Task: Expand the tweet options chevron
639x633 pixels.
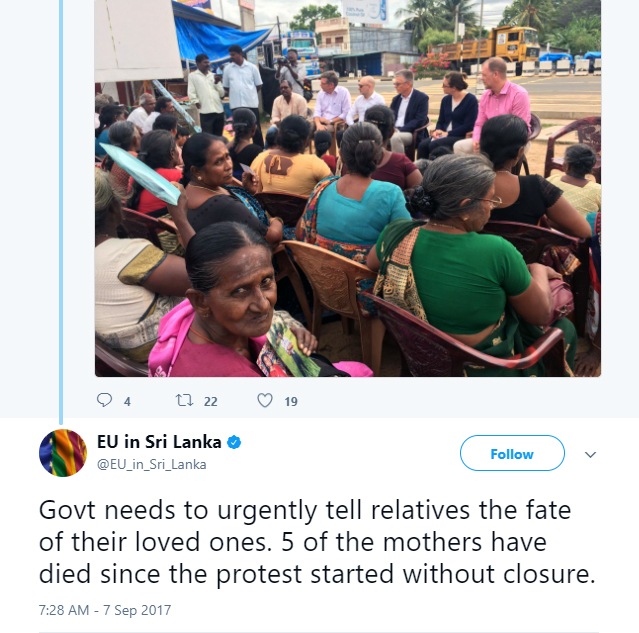Action: [x=591, y=454]
